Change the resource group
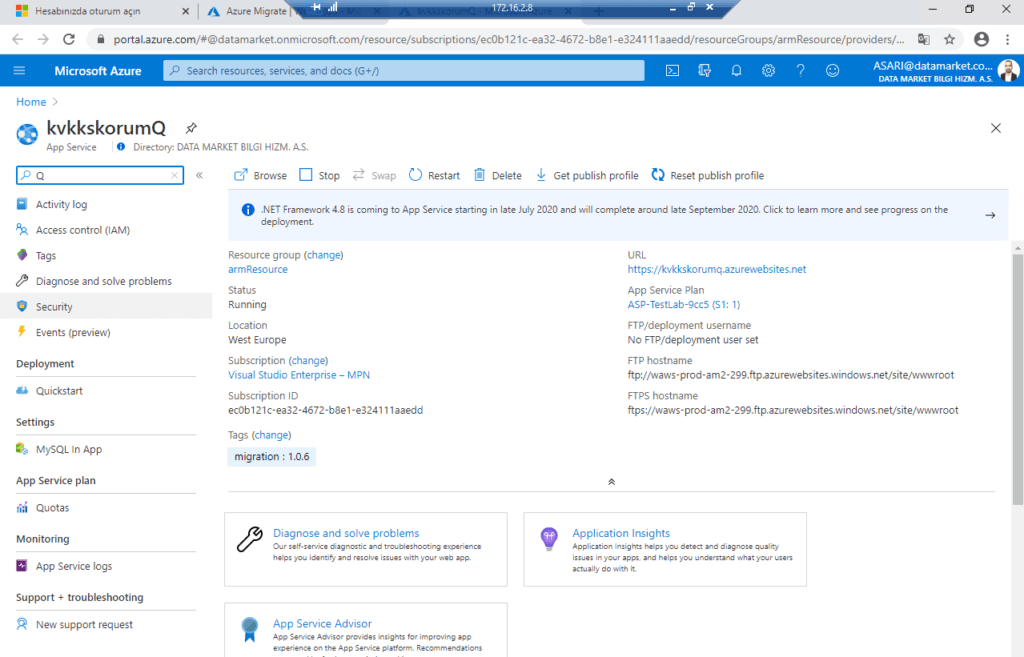The height and width of the screenshot is (657, 1024). tap(323, 255)
